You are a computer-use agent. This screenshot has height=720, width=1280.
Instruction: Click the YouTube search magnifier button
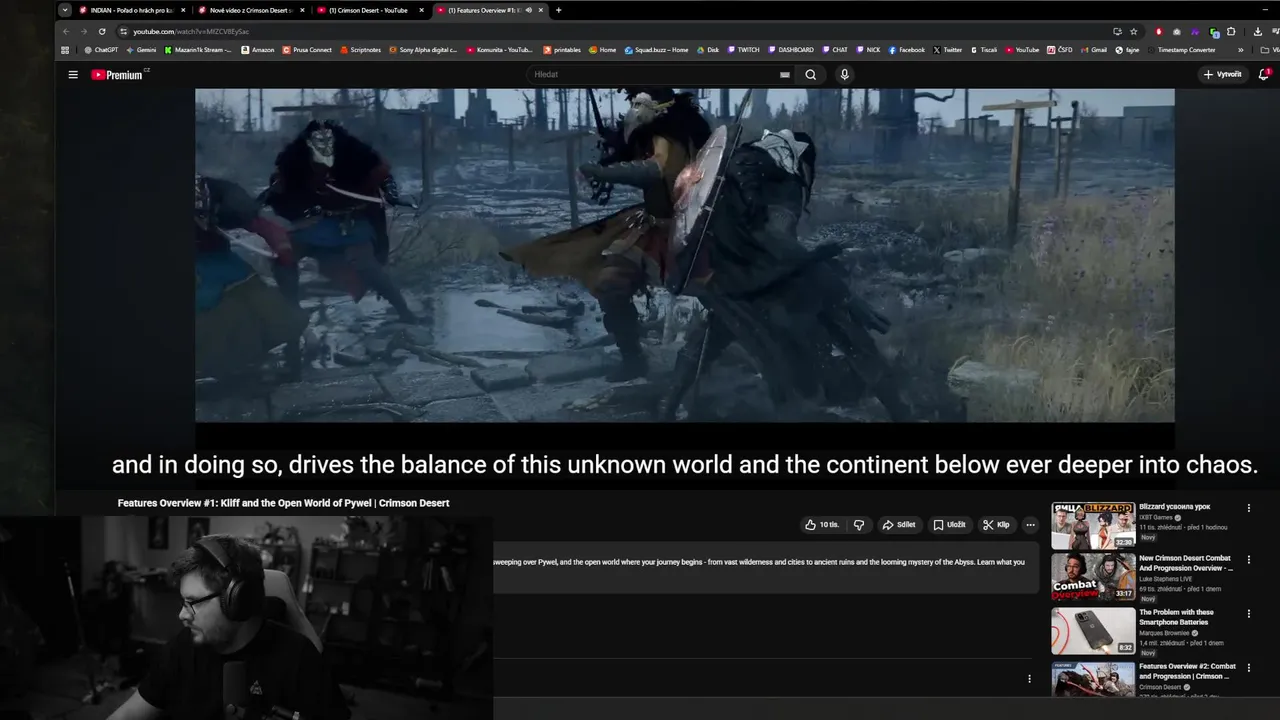point(811,75)
